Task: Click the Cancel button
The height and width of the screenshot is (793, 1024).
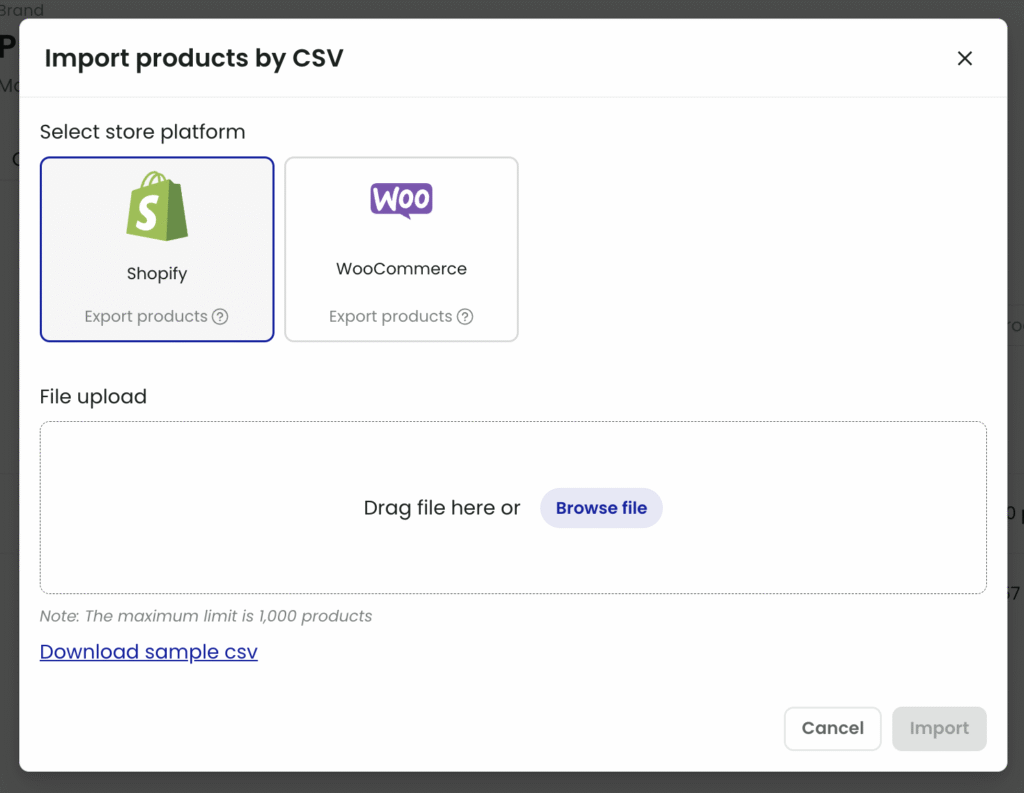Action: [833, 728]
